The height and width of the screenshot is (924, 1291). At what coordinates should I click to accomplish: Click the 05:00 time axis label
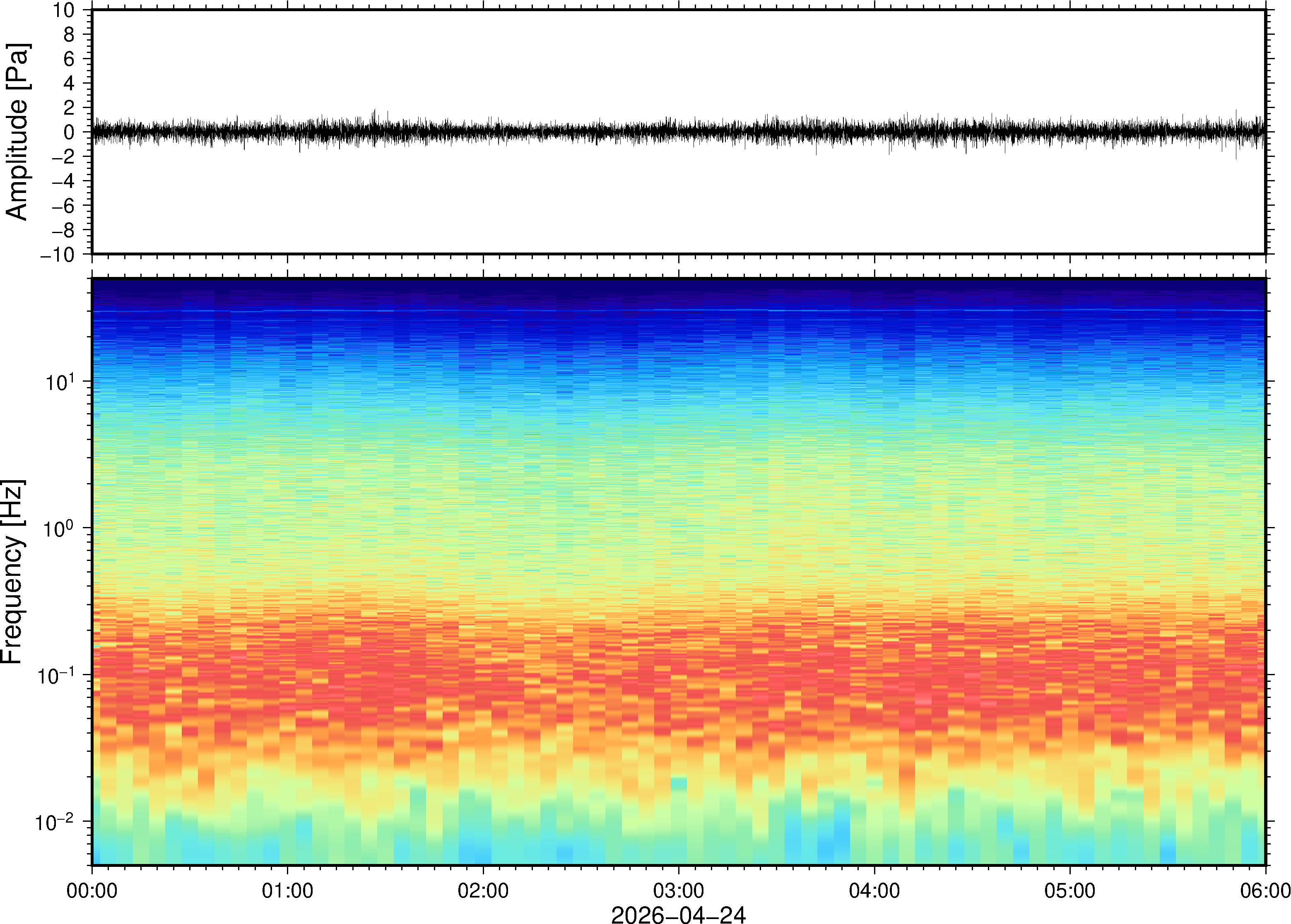click(x=1069, y=890)
